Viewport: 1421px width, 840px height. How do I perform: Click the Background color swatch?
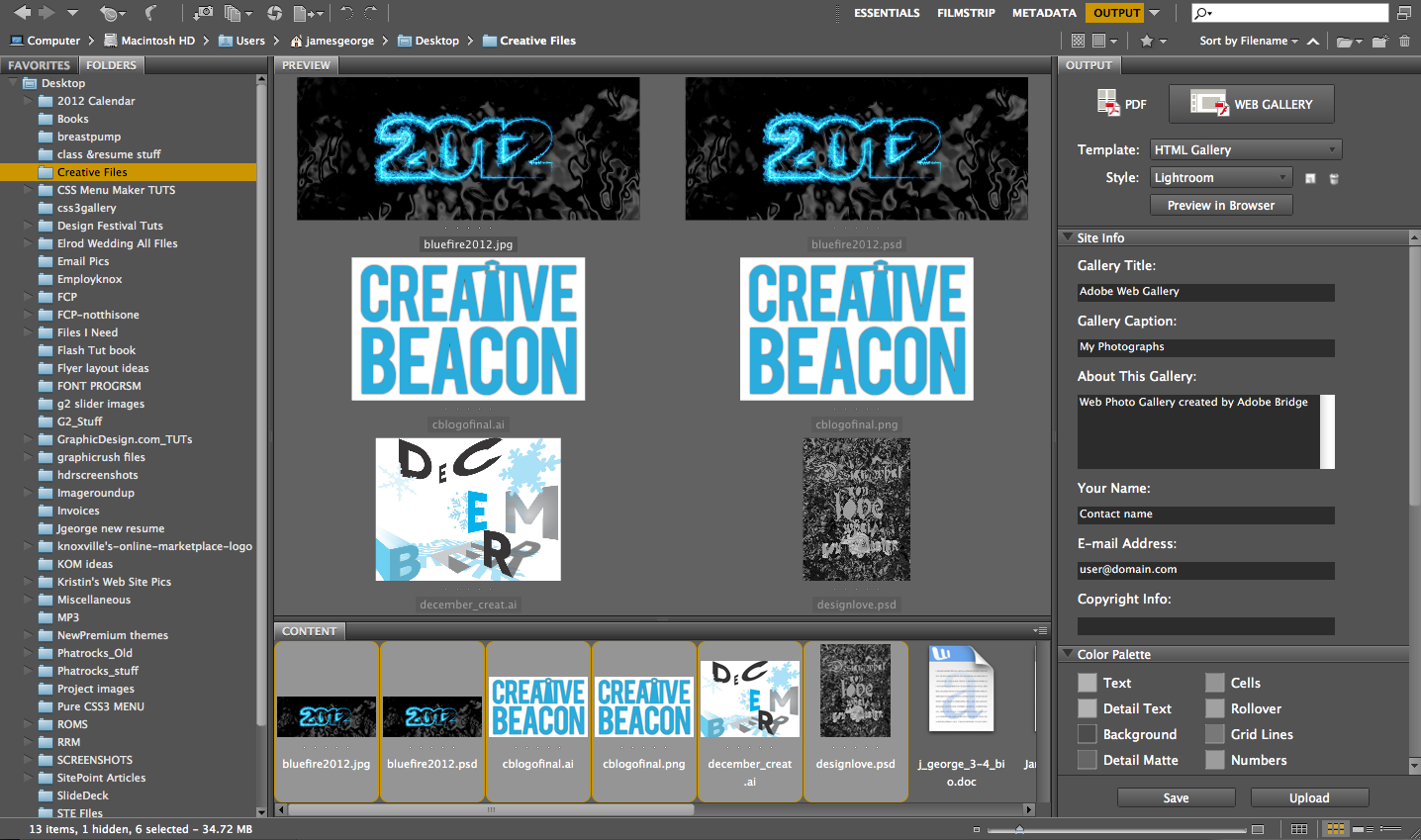click(x=1088, y=734)
